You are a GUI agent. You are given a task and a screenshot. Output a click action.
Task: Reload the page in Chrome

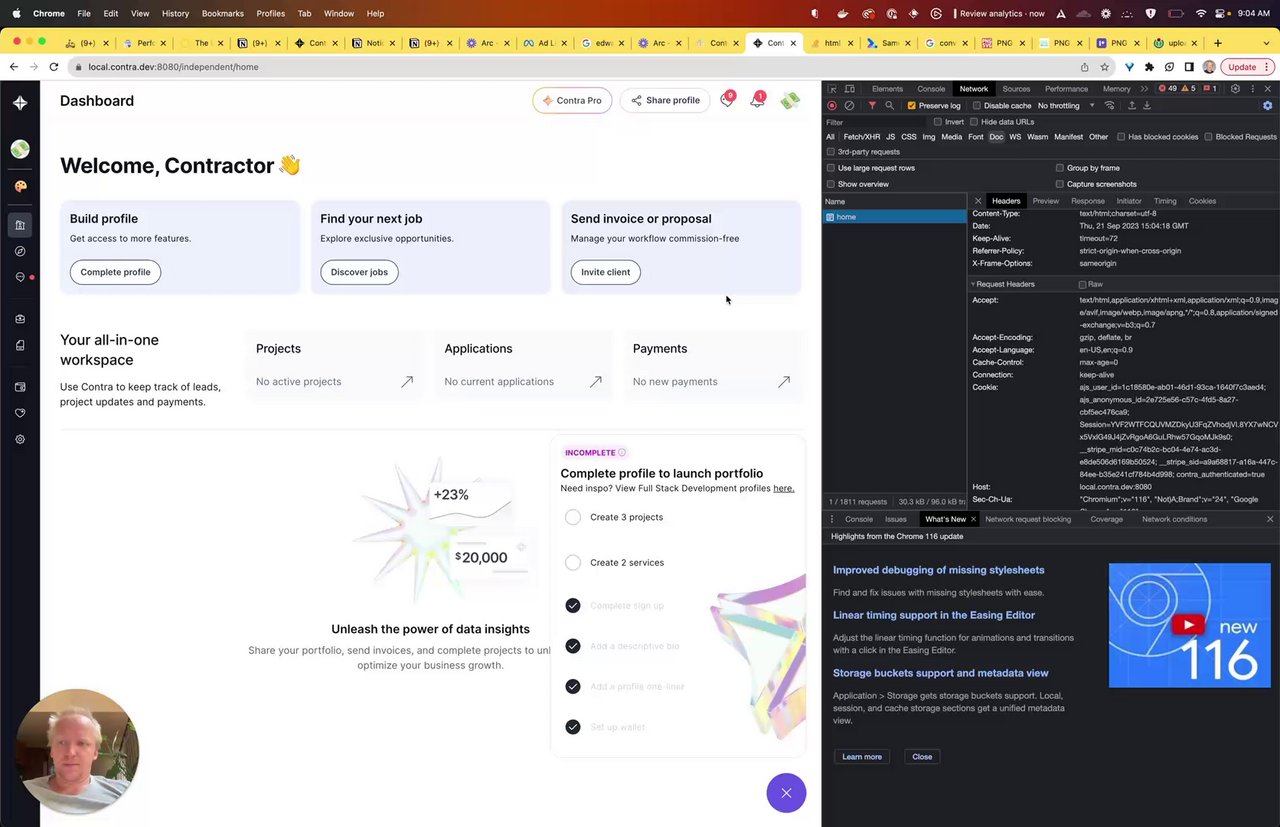tap(54, 67)
